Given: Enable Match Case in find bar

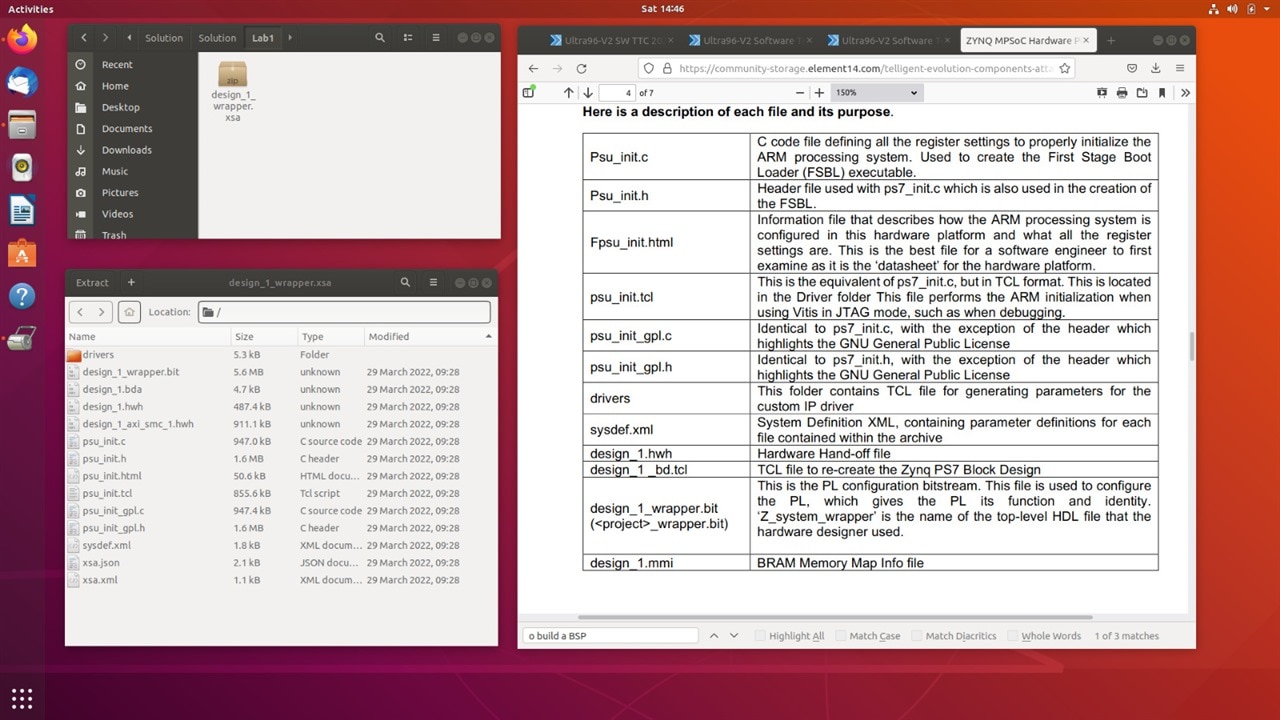Looking at the screenshot, I should point(868,636).
